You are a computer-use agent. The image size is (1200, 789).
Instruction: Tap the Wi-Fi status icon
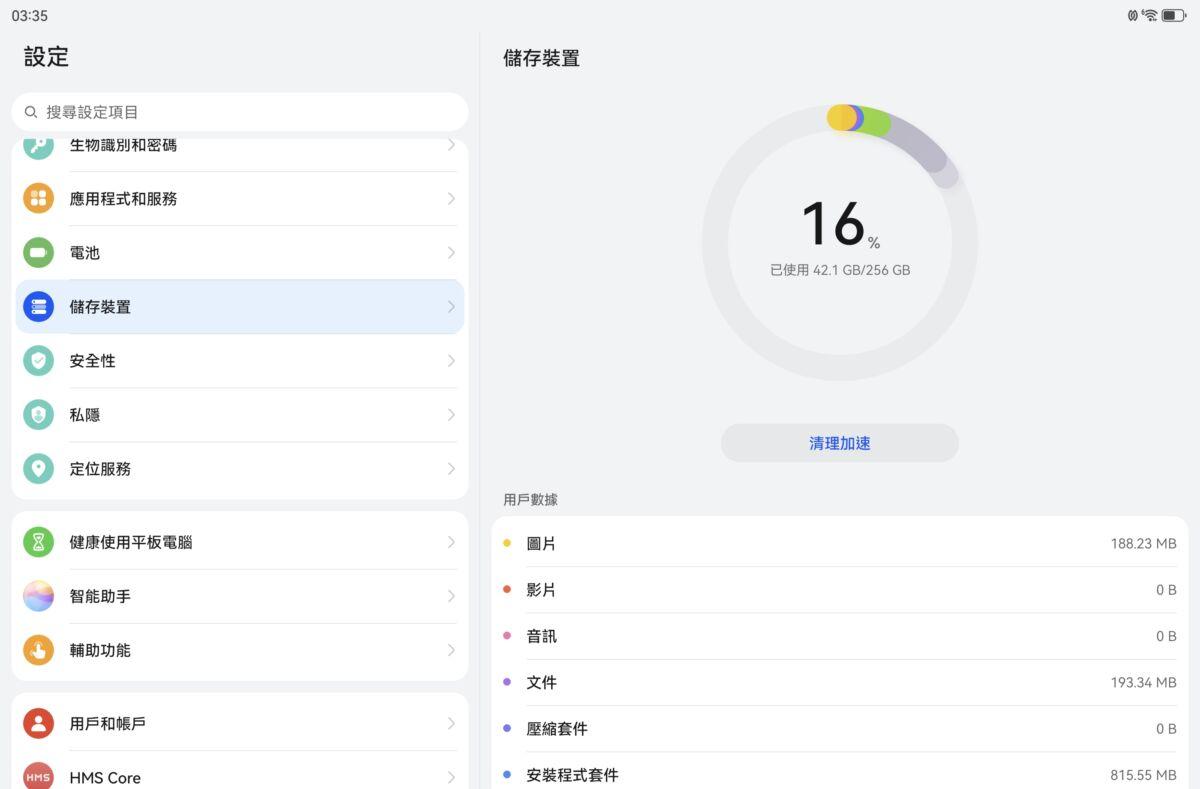coord(1150,16)
